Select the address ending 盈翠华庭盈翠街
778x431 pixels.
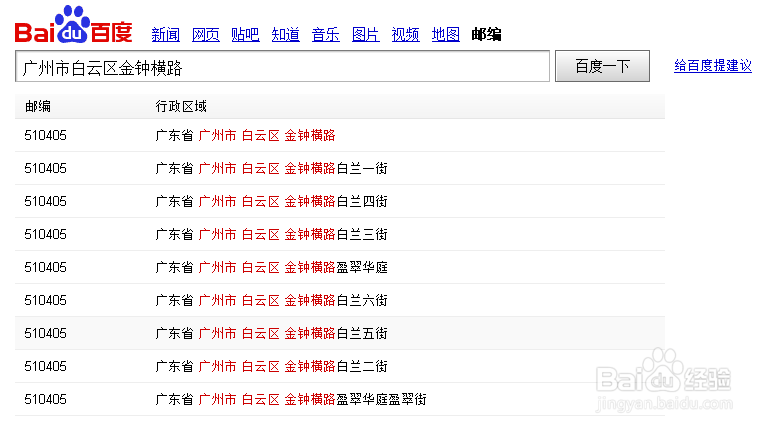coord(291,399)
